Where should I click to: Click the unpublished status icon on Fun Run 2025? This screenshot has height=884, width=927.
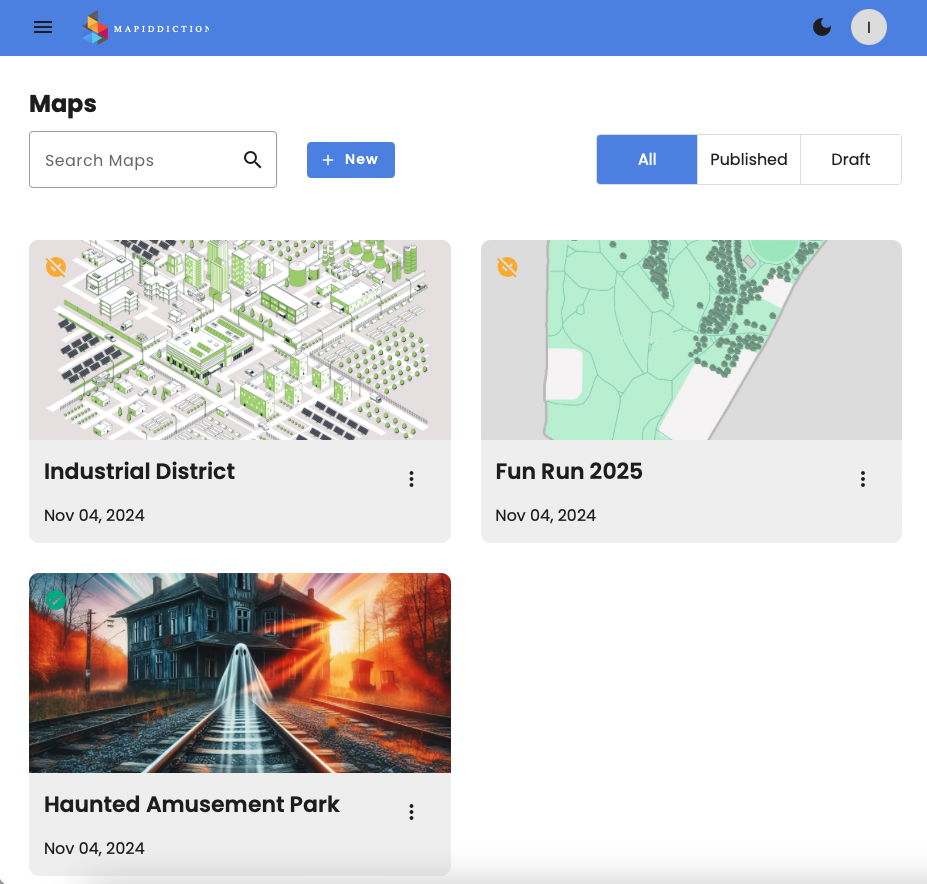508,267
